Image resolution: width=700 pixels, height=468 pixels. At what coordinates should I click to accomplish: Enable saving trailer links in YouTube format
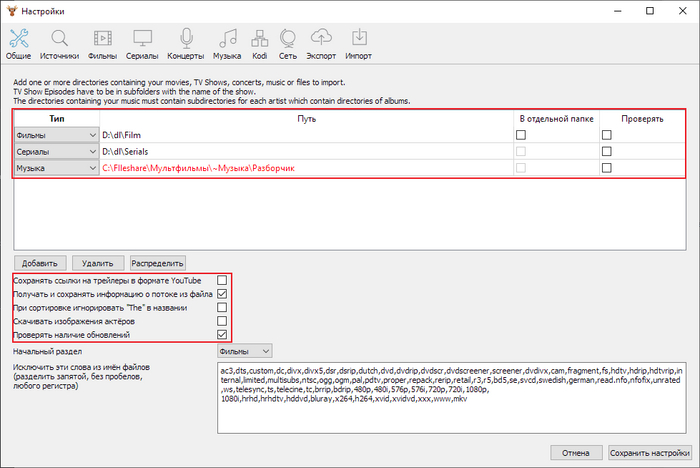coord(222,281)
